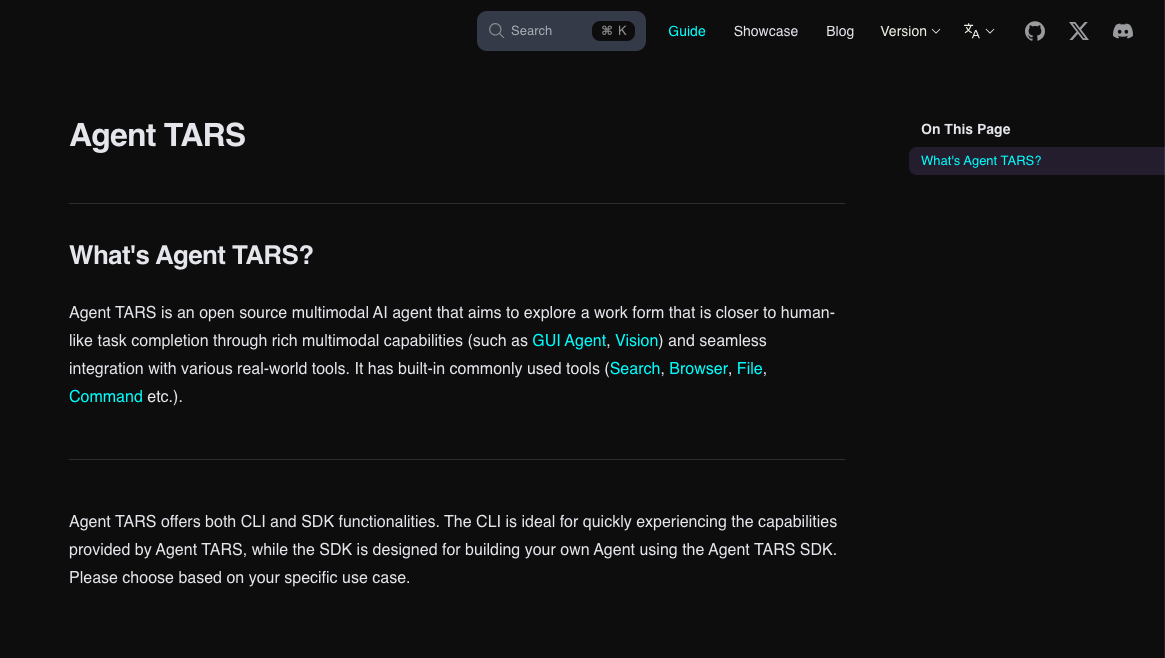Follow the GUI Agent link
1165x658 pixels.
click(x=569, y=341)
